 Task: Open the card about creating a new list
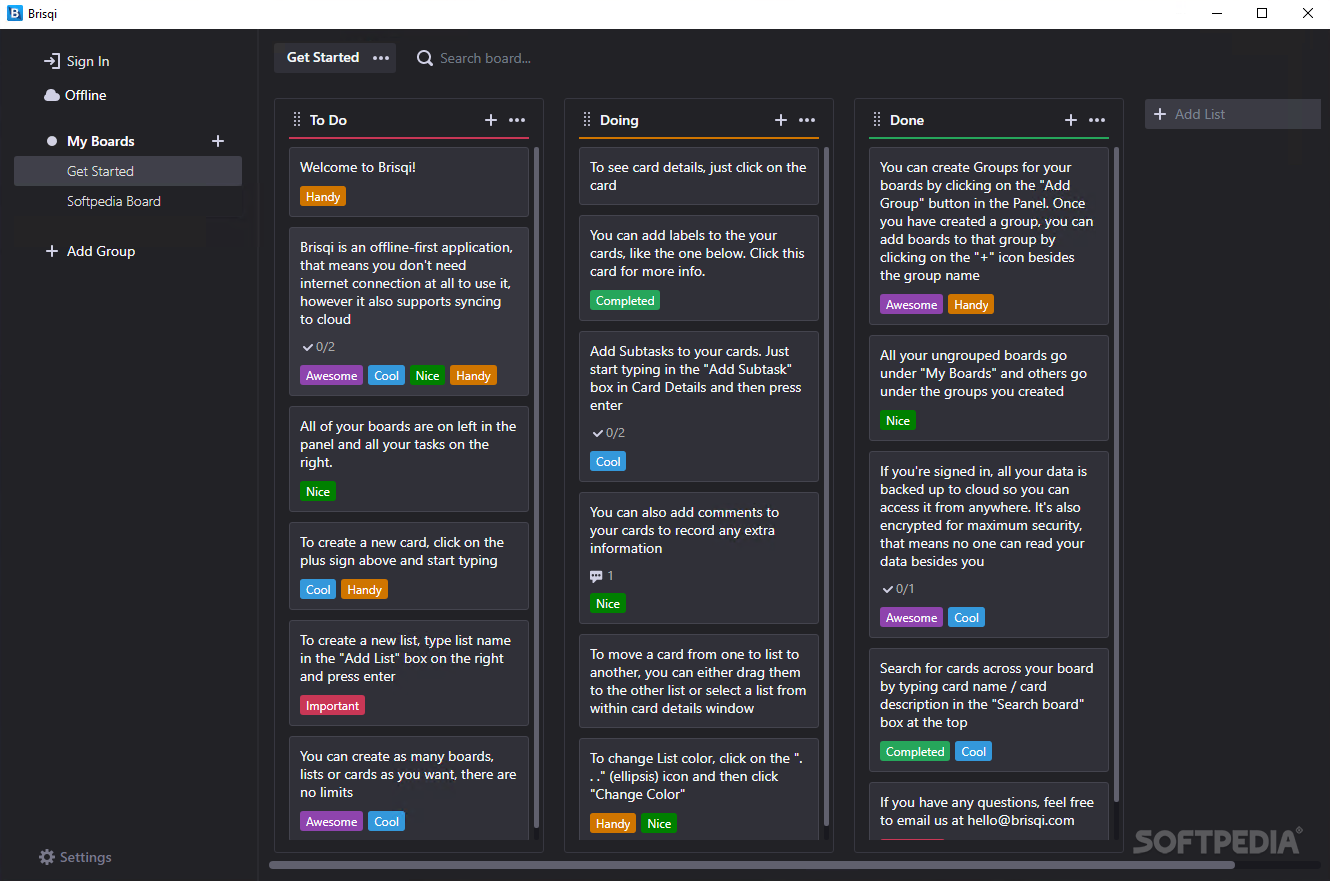(x=409, y=673)
